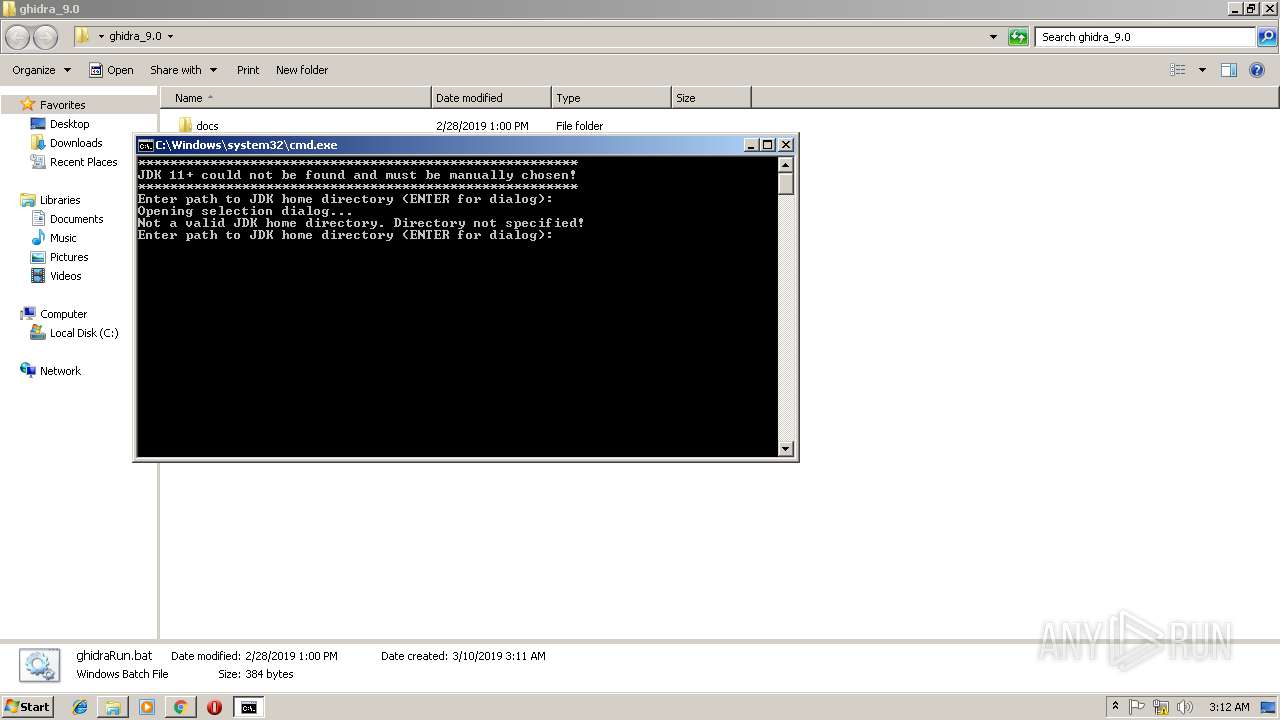The height and width of the screenshot is (720, 1280).
Task: Click Windows Explorer taskbar icon
Action: pos(113,707)
